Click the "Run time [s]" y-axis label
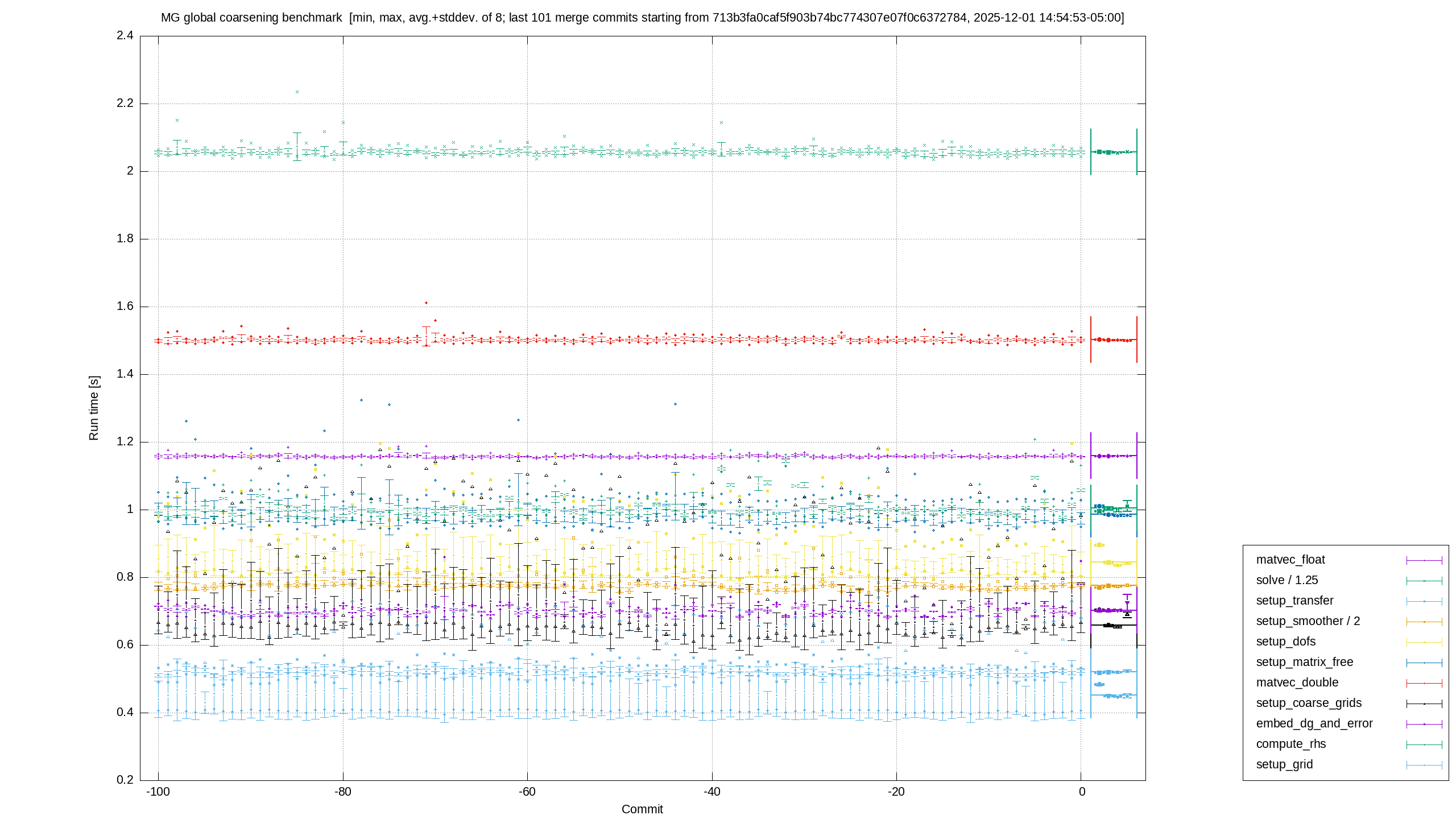This screenshot has height=819, width=1456. coord(94,408)
